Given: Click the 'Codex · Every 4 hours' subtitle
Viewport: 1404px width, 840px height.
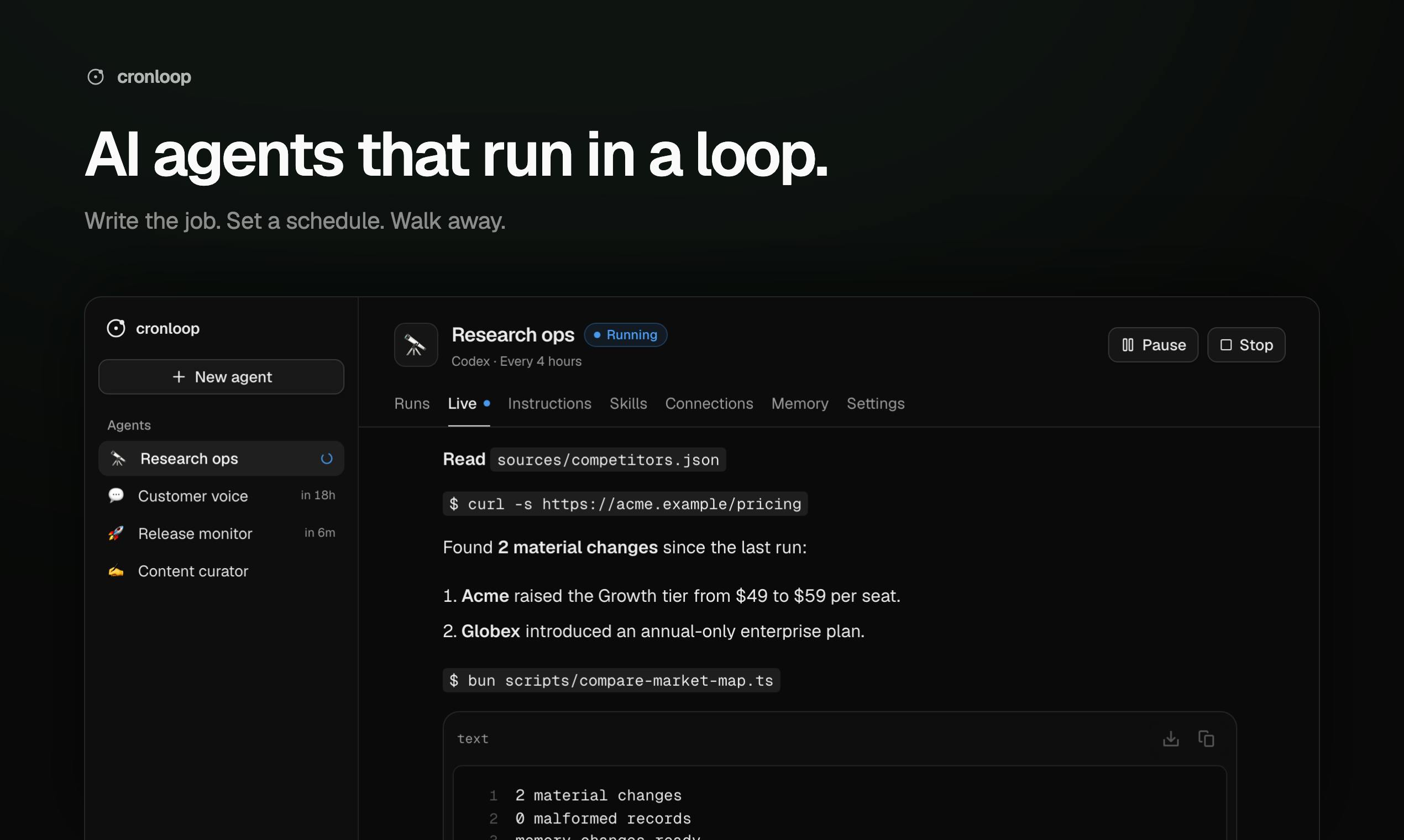Looking at the screenshot, I should [516, 361].
